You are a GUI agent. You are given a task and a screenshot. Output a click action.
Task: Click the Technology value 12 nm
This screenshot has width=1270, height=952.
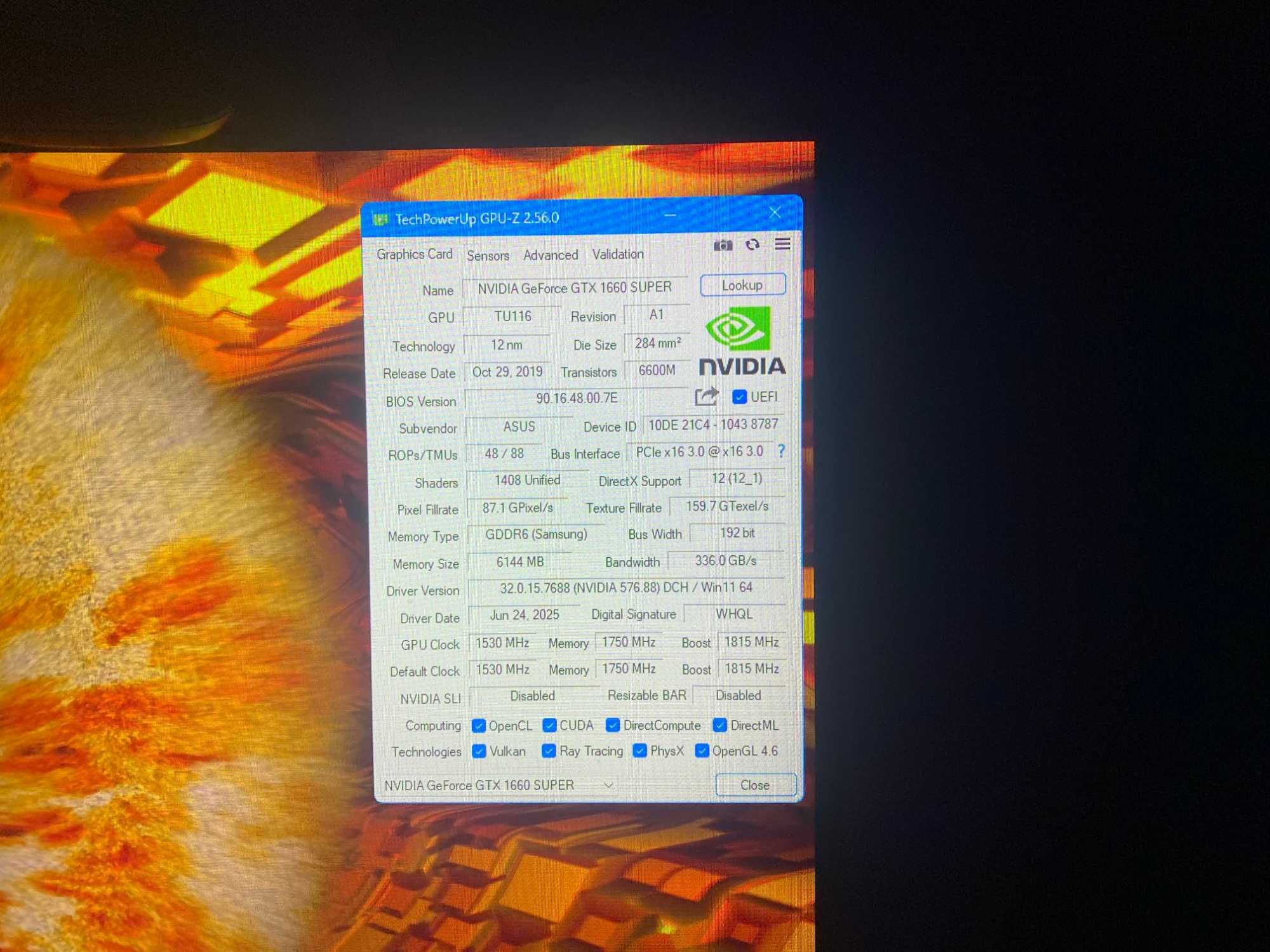507,345
